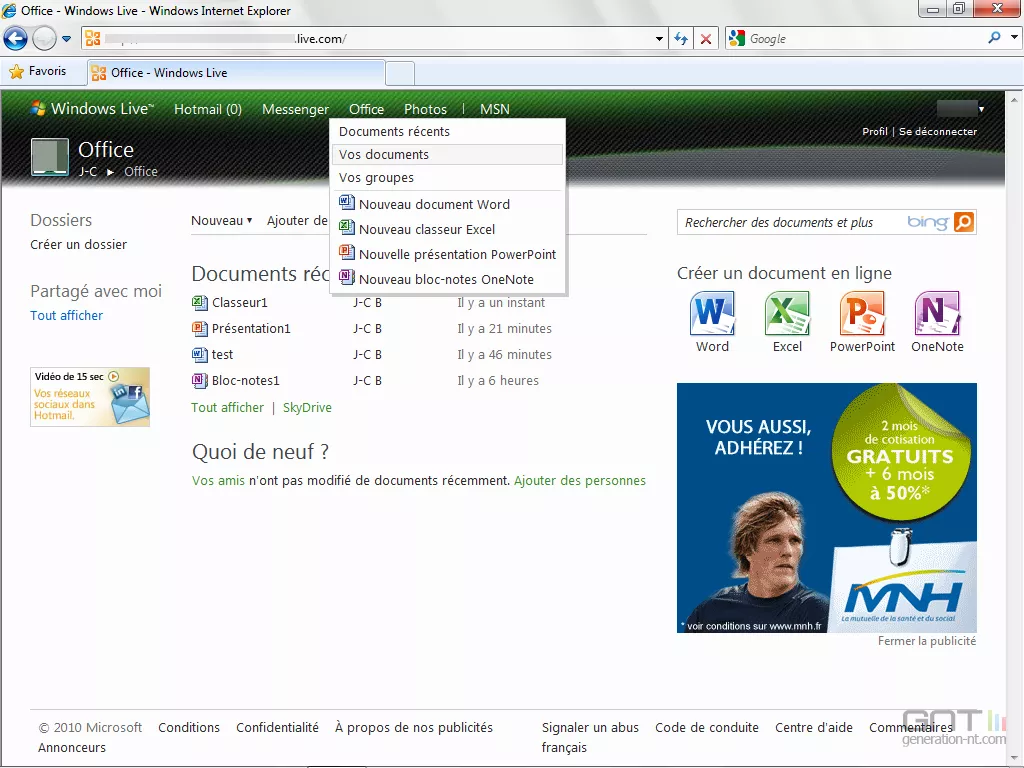Viewport: 1024px width, 768px height.
Task: Open test Word document icon
Action: [x=199, y=355]
